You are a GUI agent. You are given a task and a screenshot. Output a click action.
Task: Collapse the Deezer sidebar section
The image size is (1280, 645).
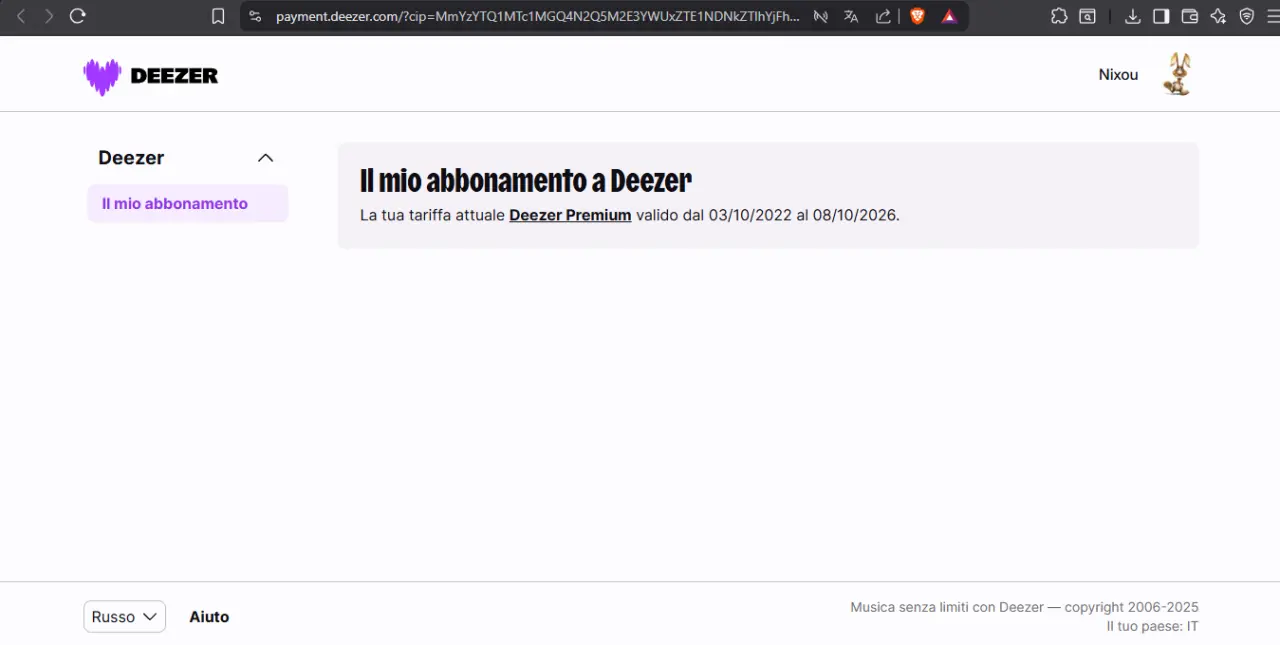point(265,158)
